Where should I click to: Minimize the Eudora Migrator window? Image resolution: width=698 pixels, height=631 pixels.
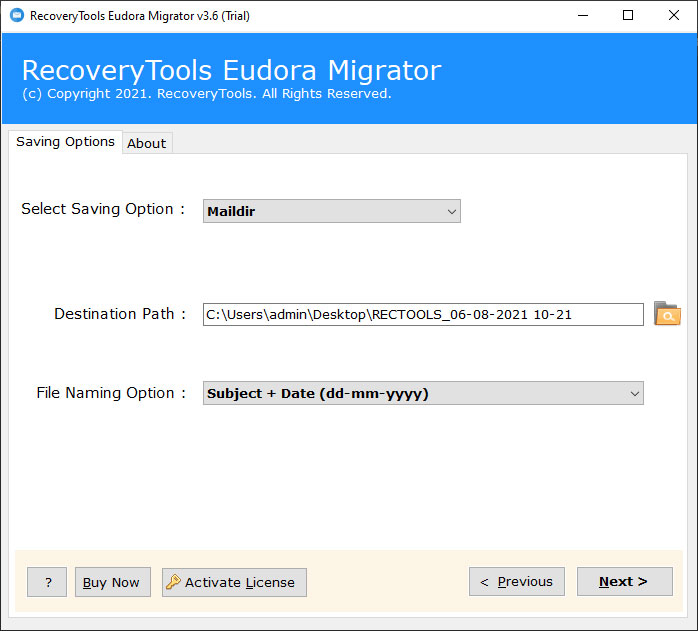[x=583, y=16]
